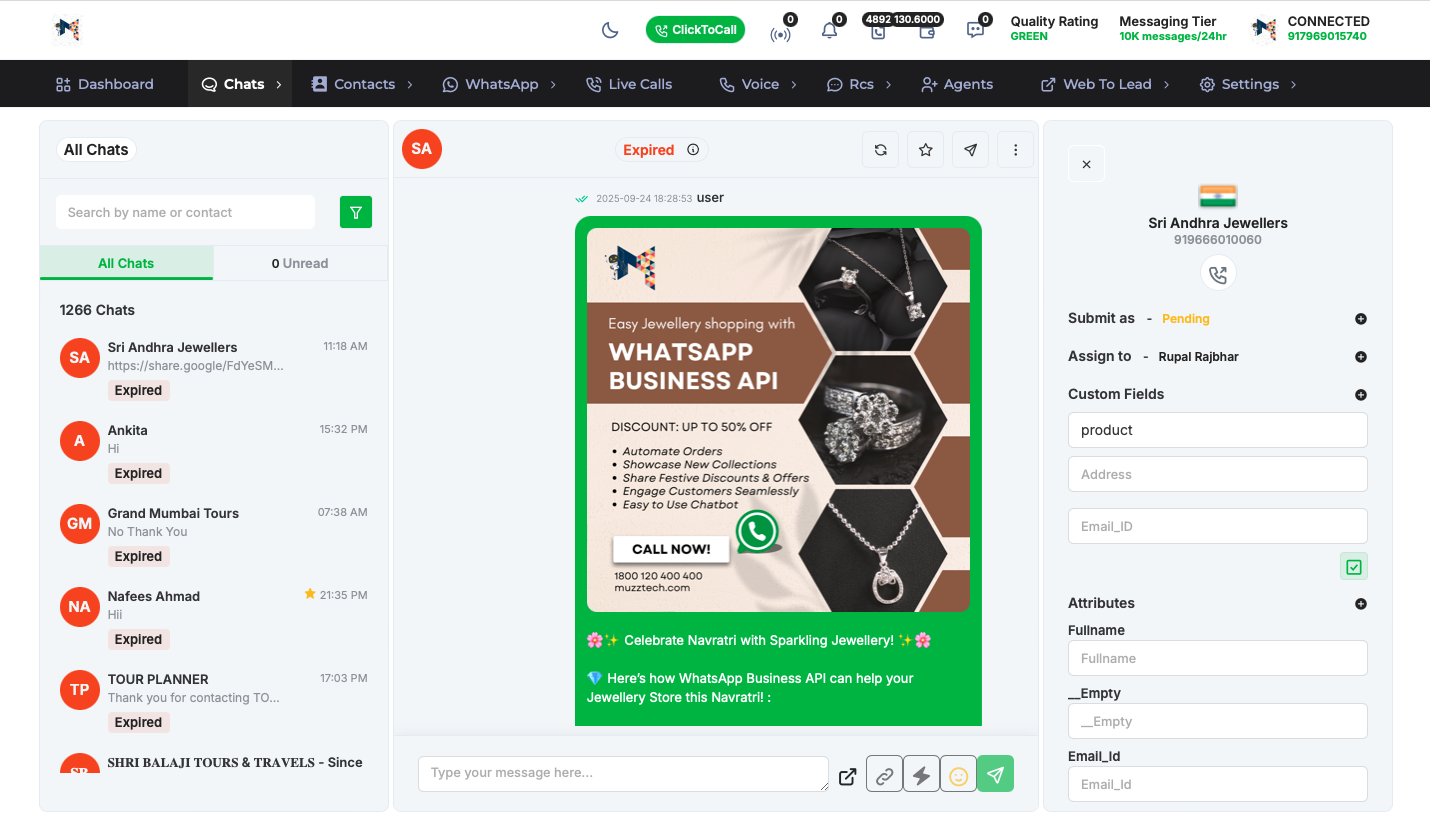Call contact using phone icon
Image resolution: width=1430 pixels, height=820 pixels.
1218,274
